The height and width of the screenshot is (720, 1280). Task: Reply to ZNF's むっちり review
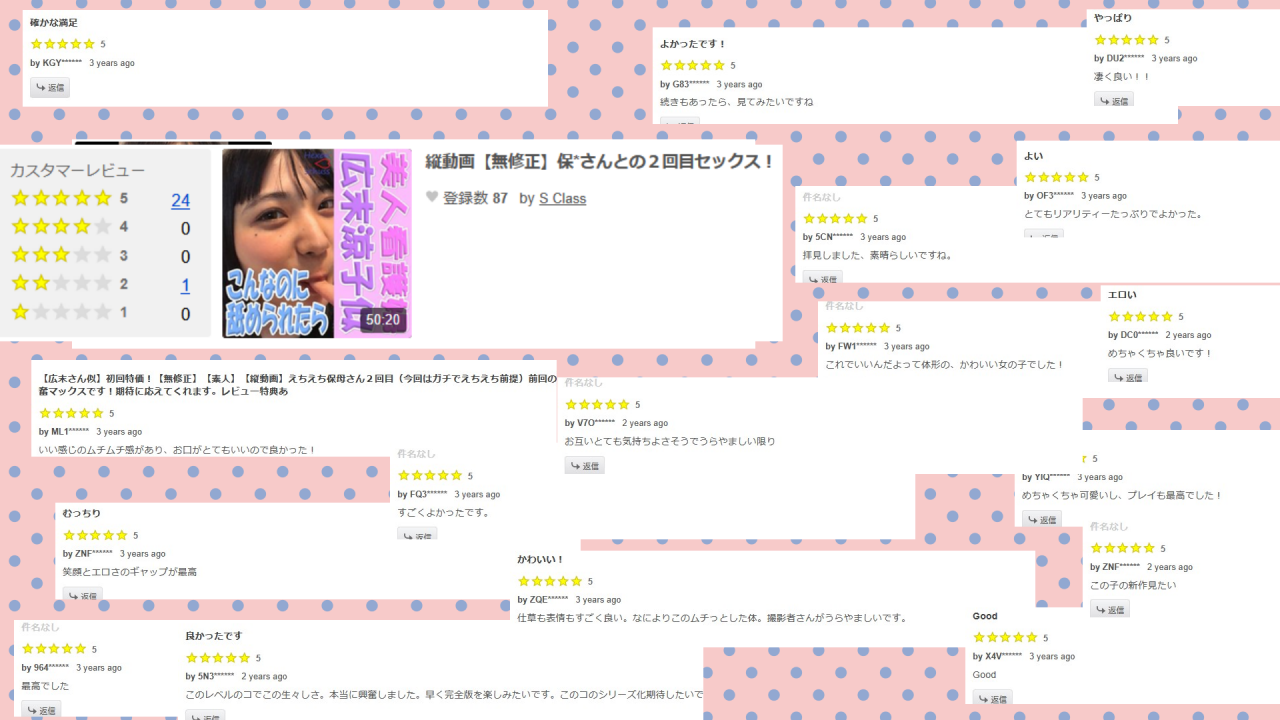83,595
